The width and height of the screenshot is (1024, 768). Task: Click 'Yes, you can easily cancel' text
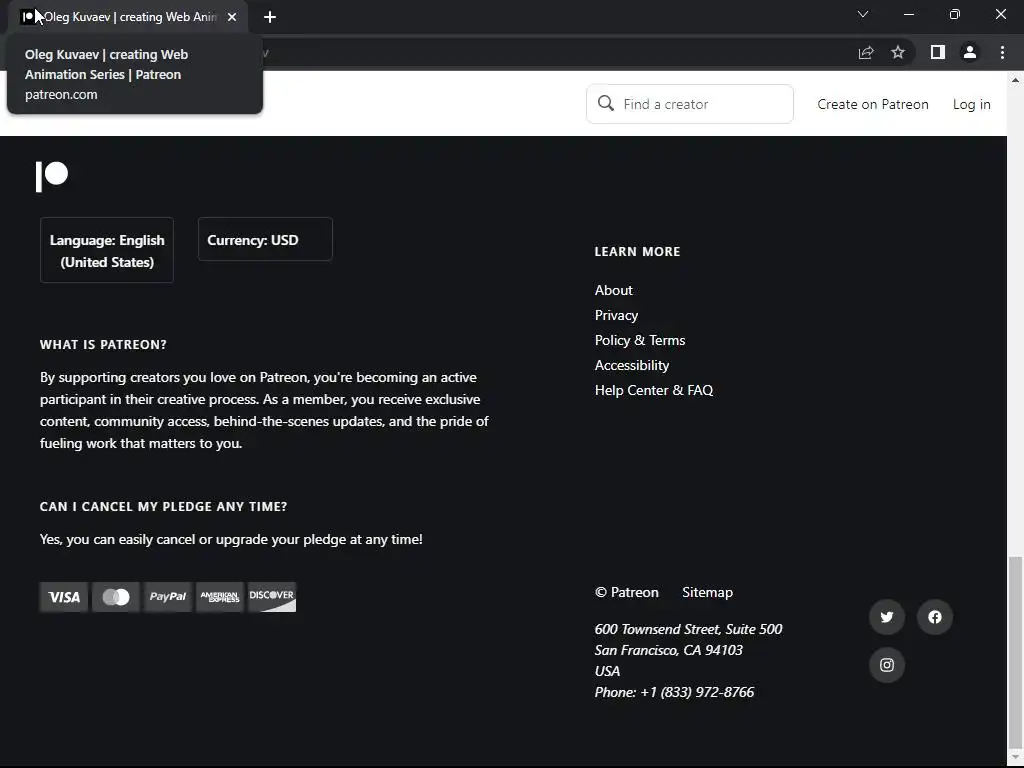[231, 539]
